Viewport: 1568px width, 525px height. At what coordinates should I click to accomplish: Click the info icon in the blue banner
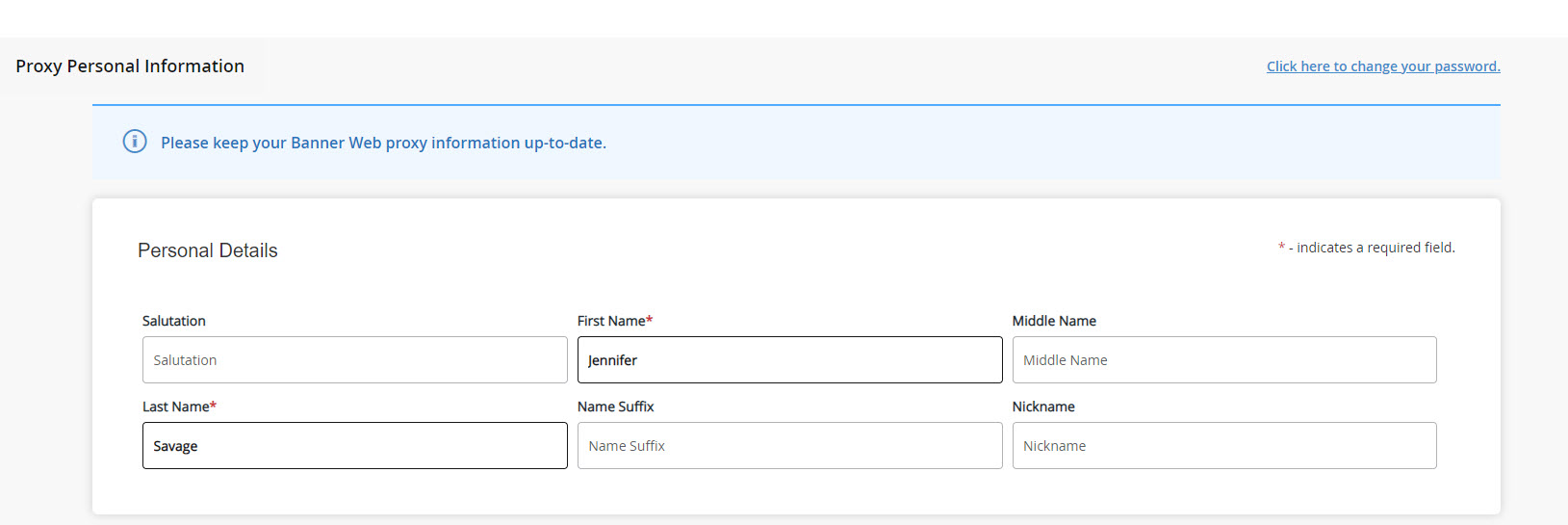135,142
